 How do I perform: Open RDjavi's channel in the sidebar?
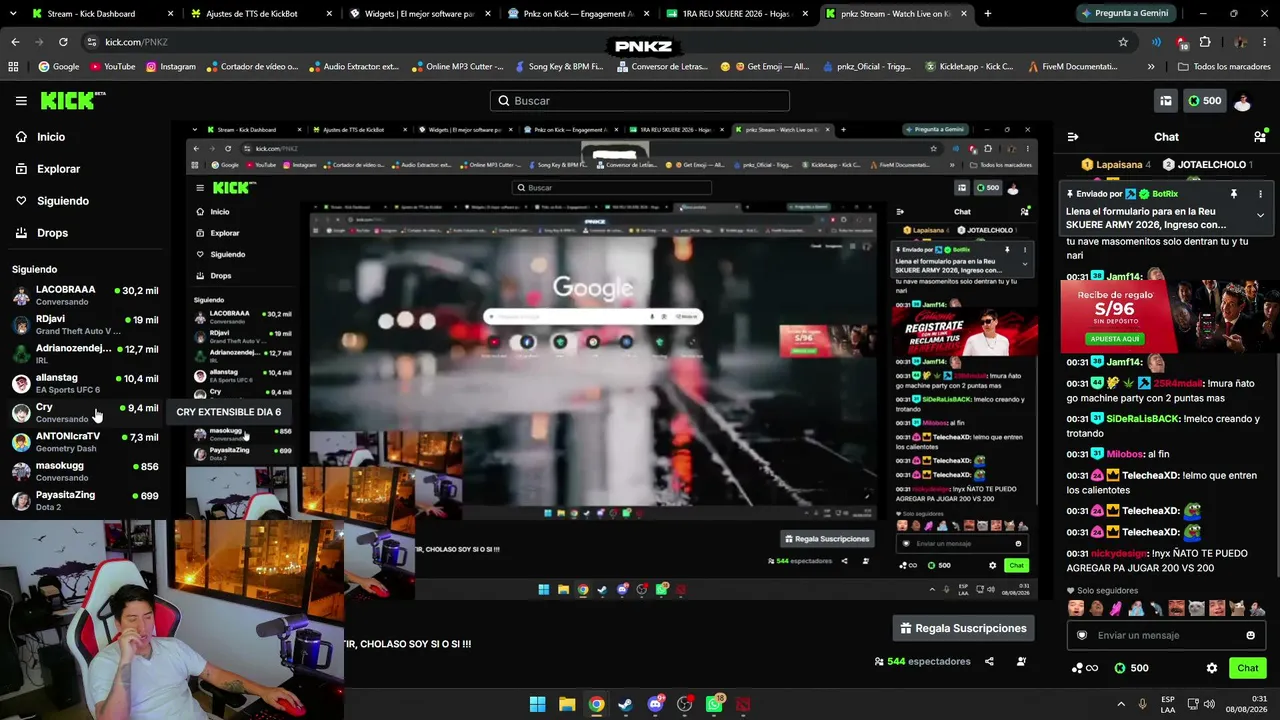coord(85,324)
